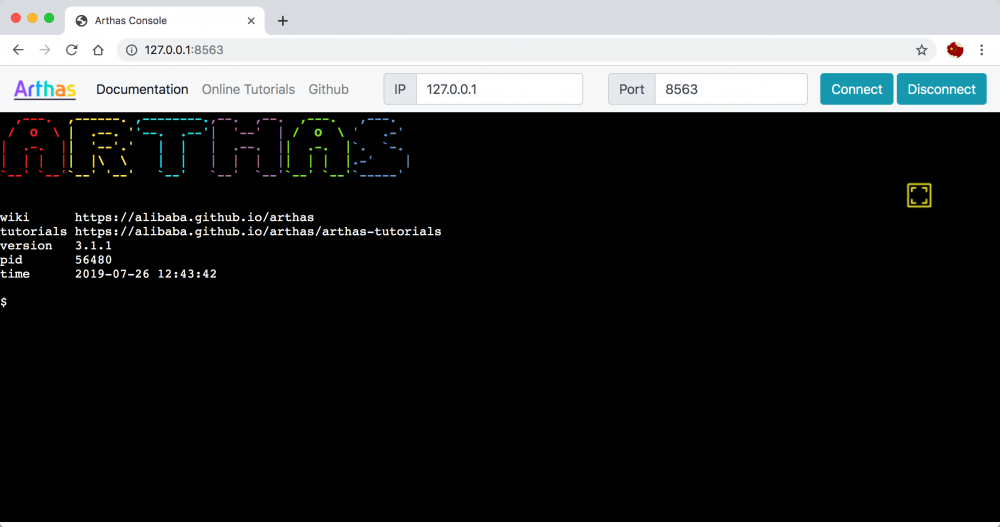Focus the Port input field
Viewport: 1000px width, 527px height.
(x=731, y=89)
